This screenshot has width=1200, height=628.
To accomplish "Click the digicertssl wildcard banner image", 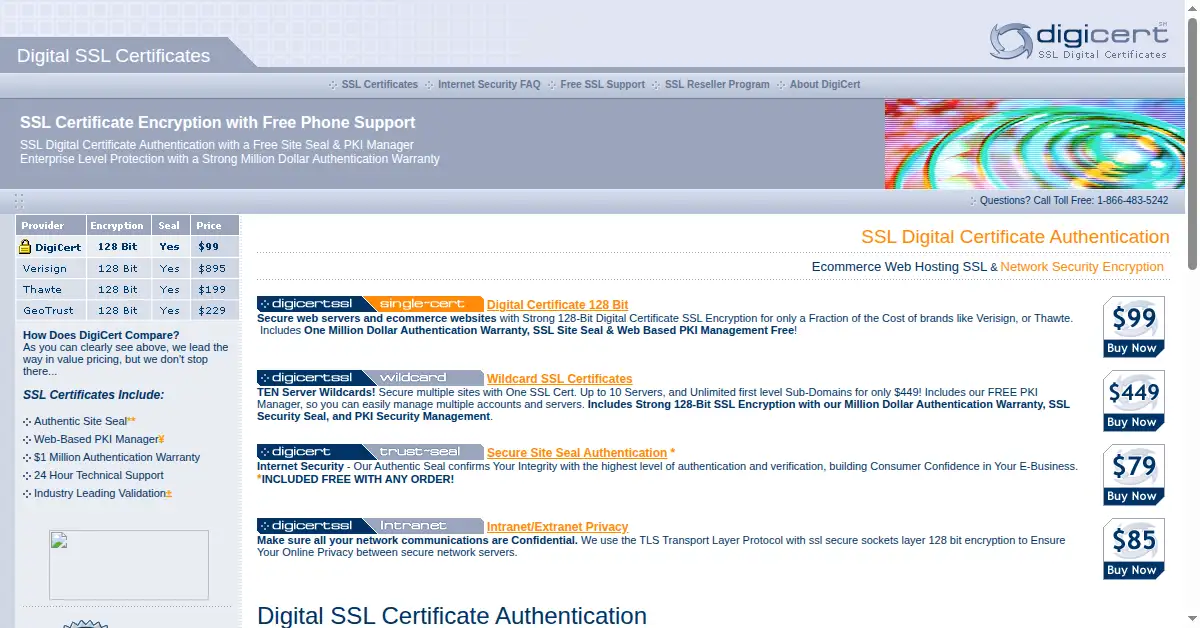I will point(370,378).
